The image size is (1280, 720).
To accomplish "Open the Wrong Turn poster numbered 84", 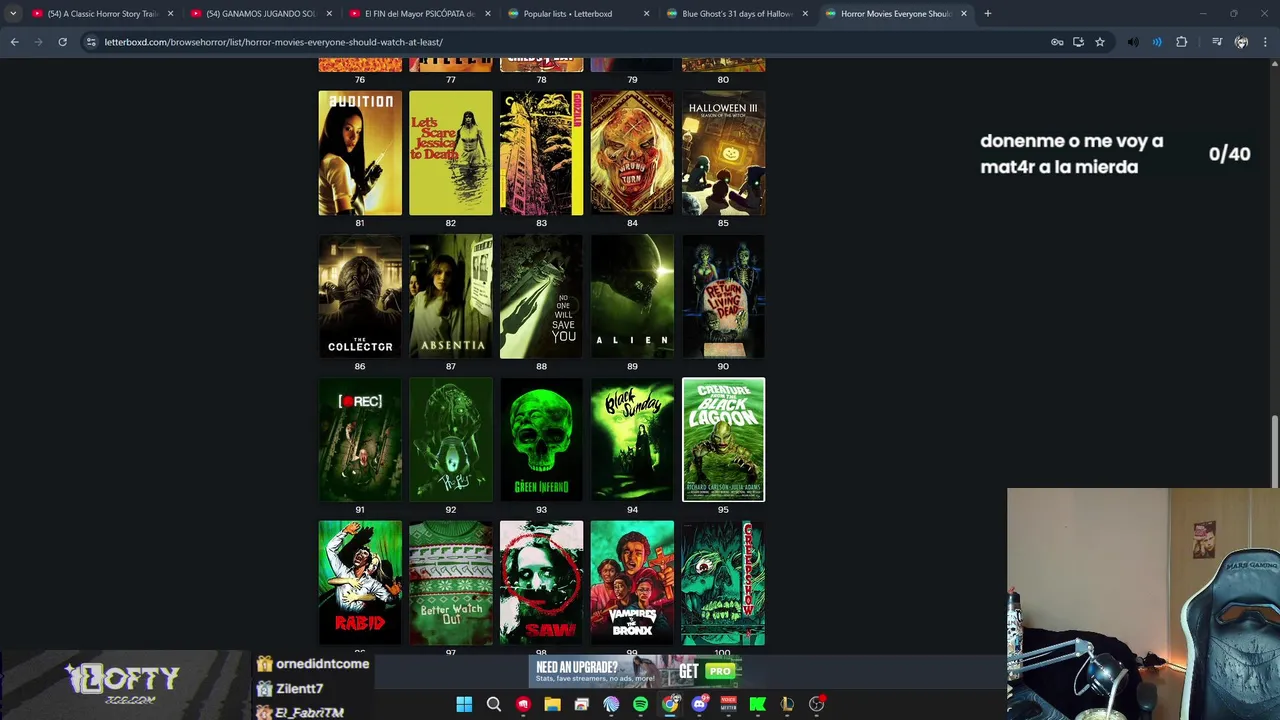I will tap(632, 153).
